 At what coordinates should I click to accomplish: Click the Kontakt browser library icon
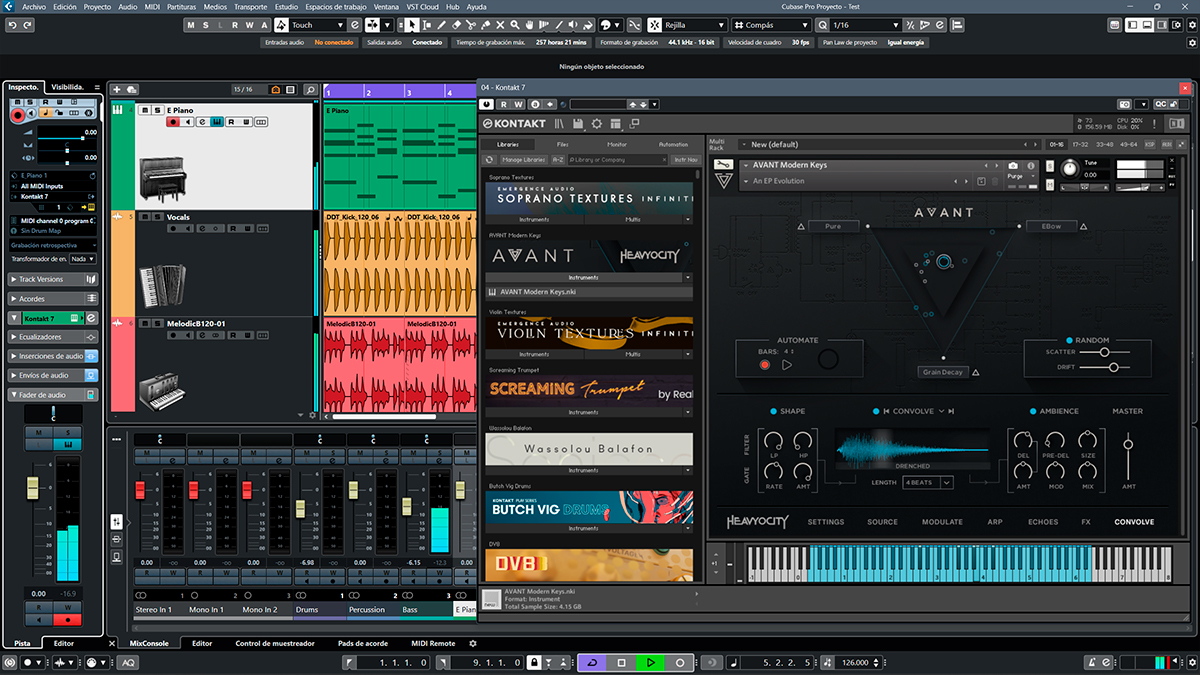click(x=559, y=124)
